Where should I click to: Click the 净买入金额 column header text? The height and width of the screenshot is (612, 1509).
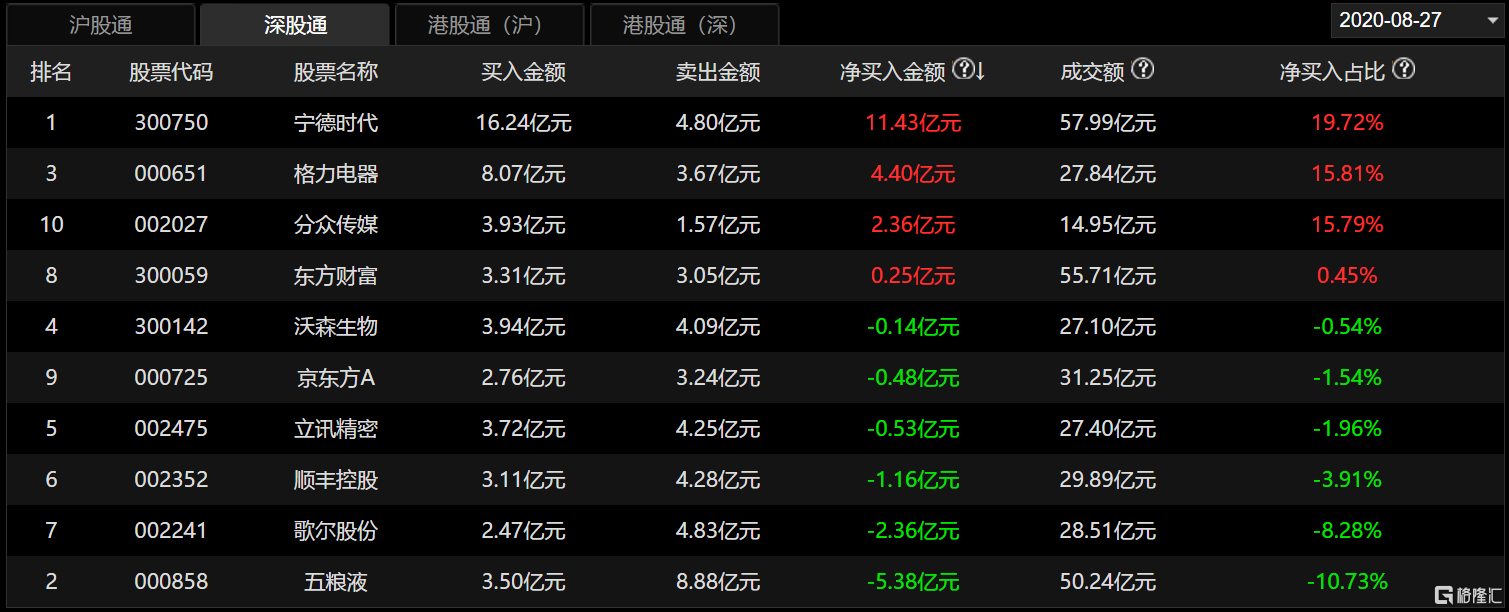[893, 72]
